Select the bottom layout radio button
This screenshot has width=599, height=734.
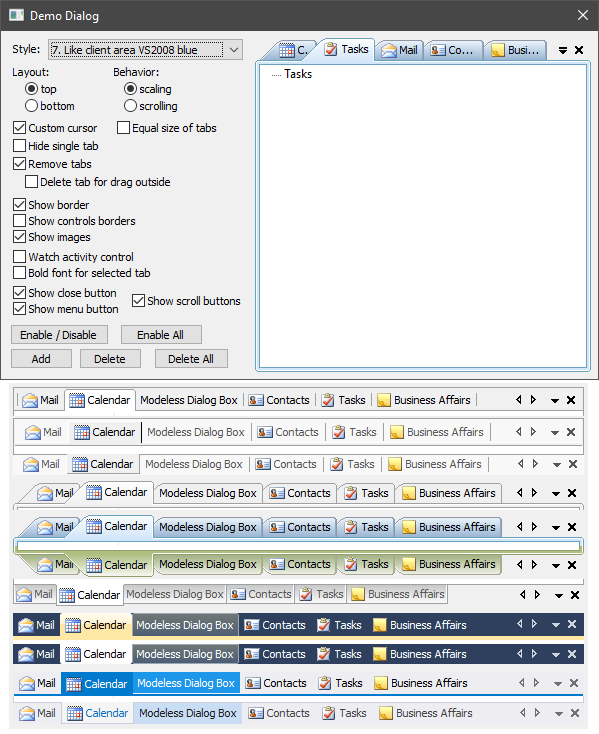tap(31, 106)
